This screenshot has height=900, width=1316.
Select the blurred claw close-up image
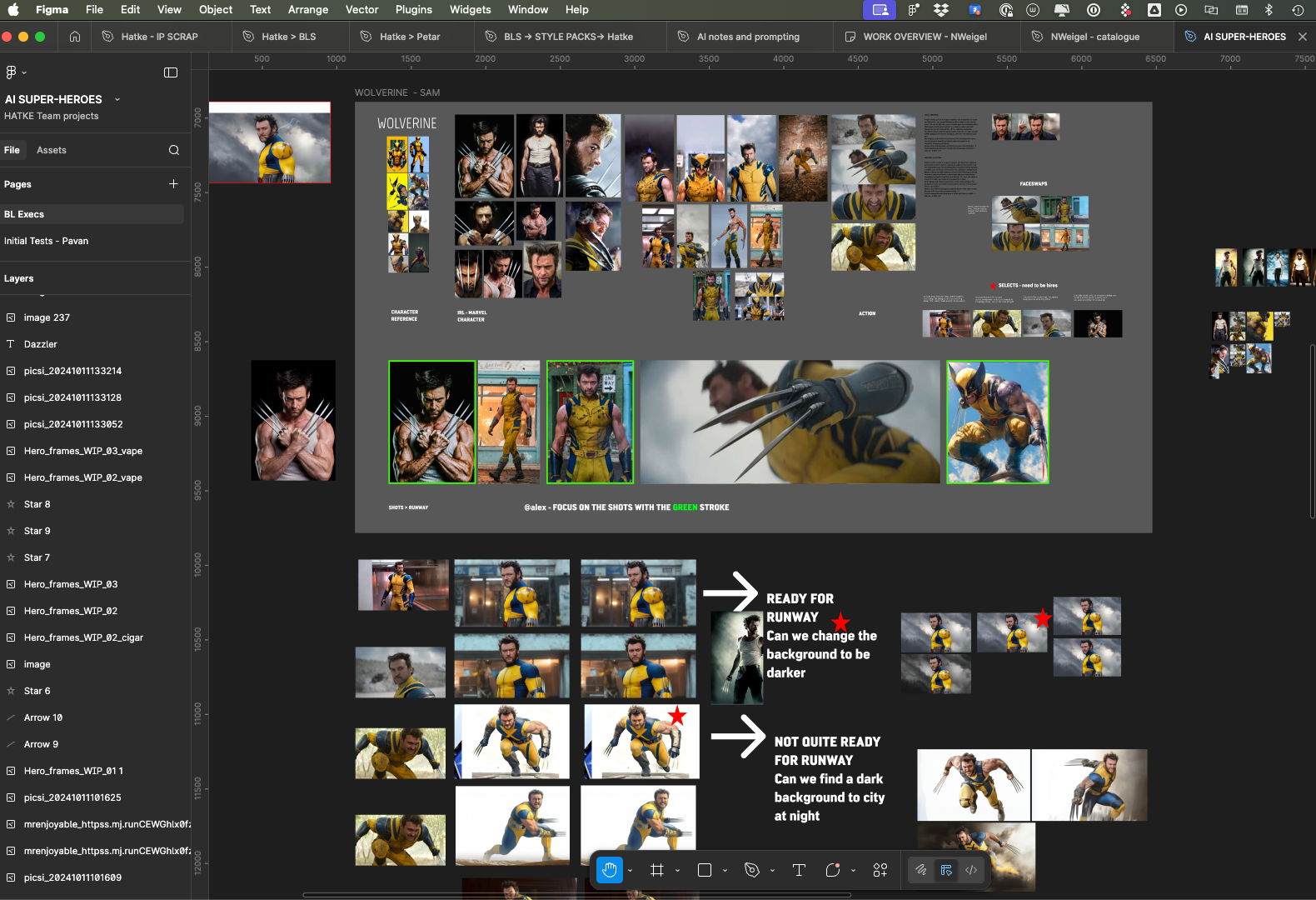(x=790, y=422)
